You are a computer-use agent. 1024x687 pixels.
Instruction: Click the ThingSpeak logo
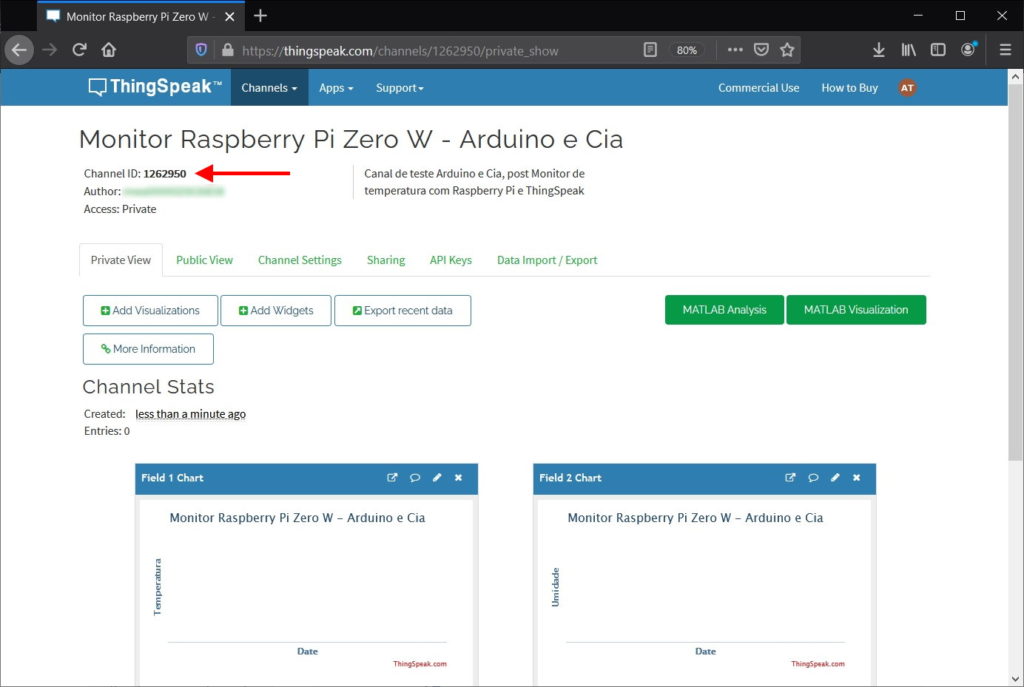click(155, 87)
